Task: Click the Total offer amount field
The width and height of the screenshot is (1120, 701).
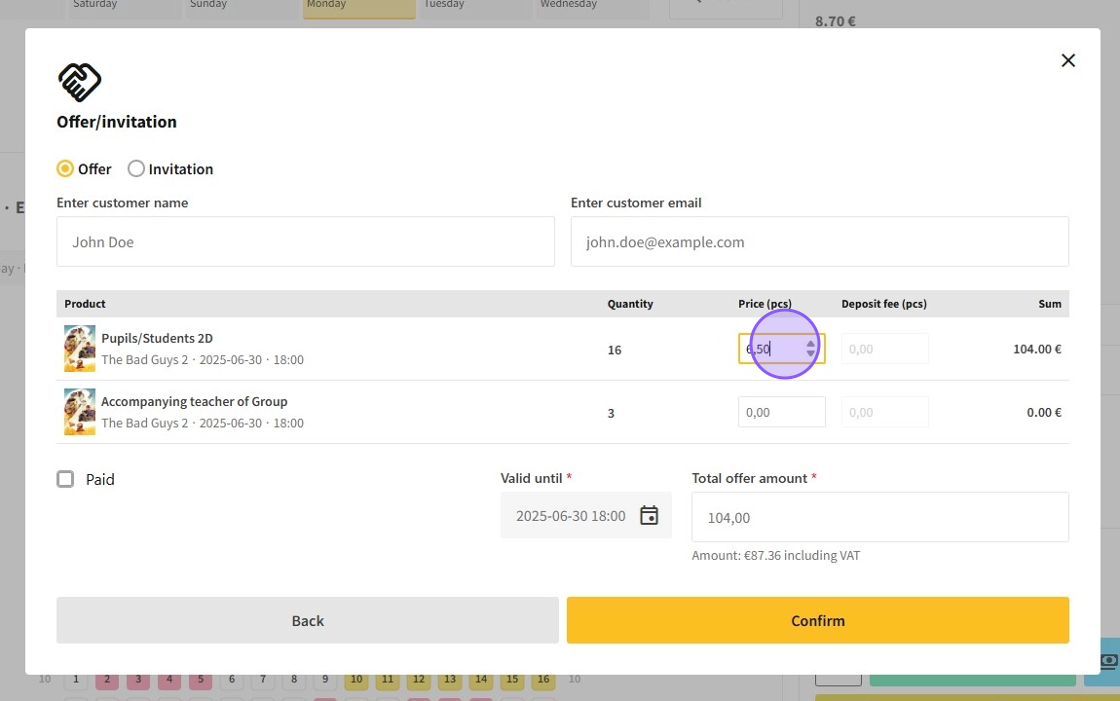Action: click(879, 517)
